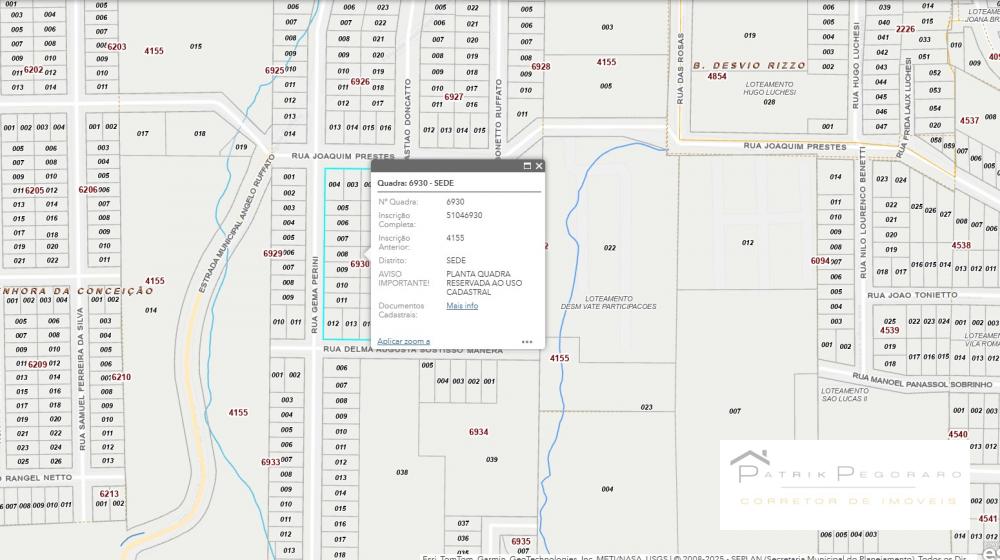This screenshot has height=560, width=1000.
Task: Click the Patrik Pegoraro watermark logo
Action: tap(844, 484)
